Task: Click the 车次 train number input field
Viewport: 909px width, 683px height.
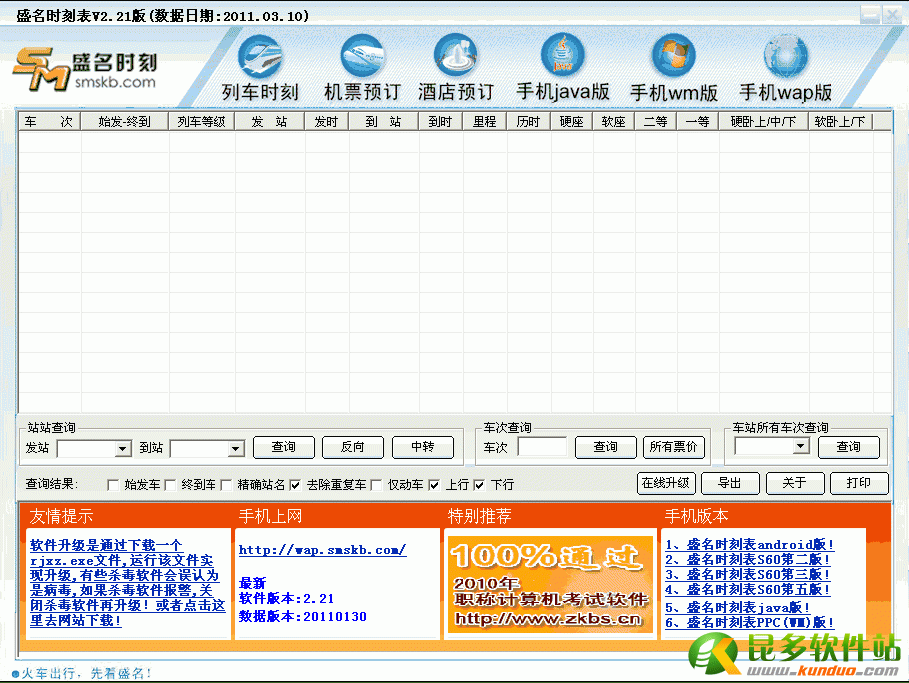Action: (x=542, y=447)
